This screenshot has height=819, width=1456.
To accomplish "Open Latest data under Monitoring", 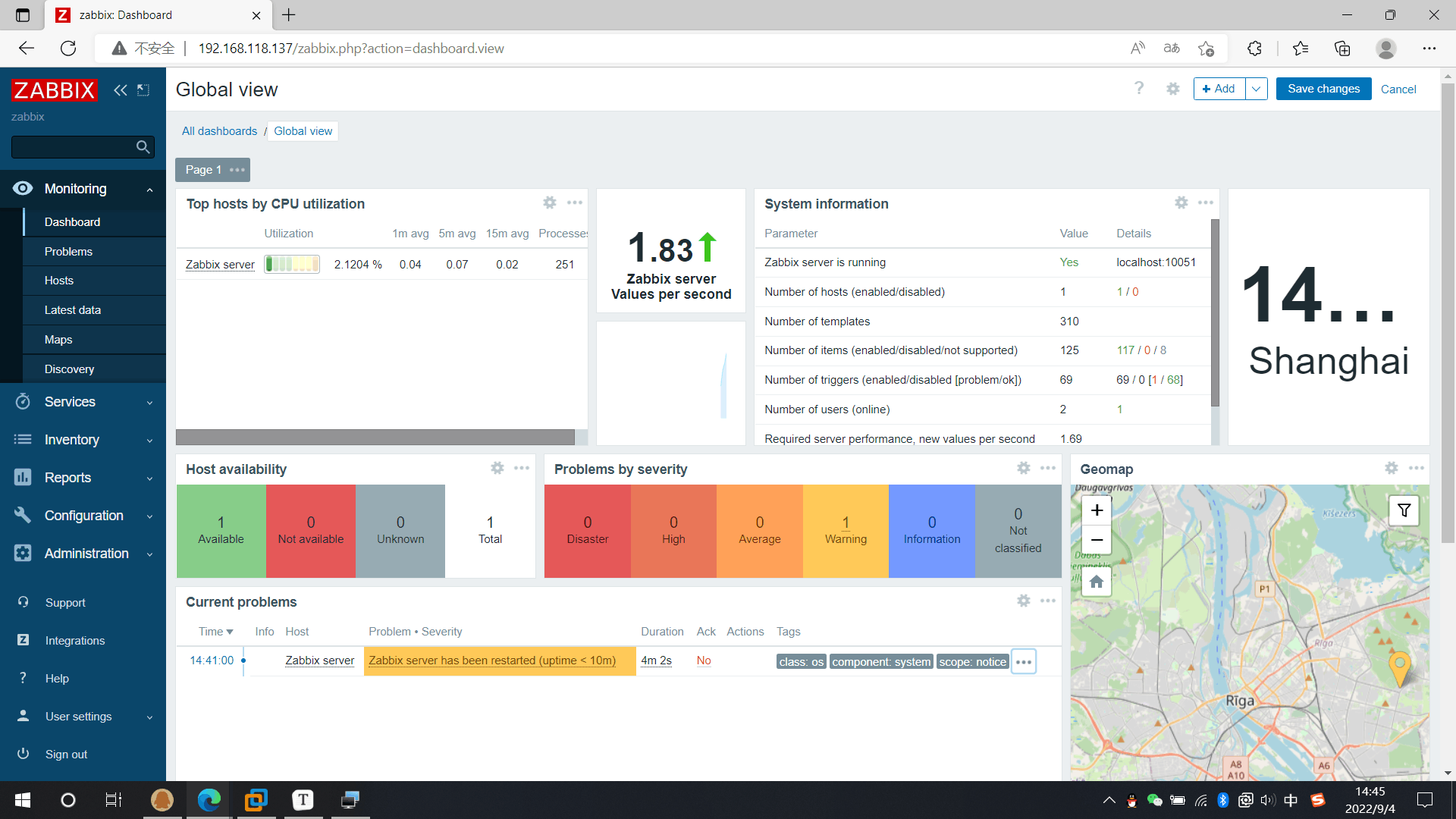I will point(95,310).
